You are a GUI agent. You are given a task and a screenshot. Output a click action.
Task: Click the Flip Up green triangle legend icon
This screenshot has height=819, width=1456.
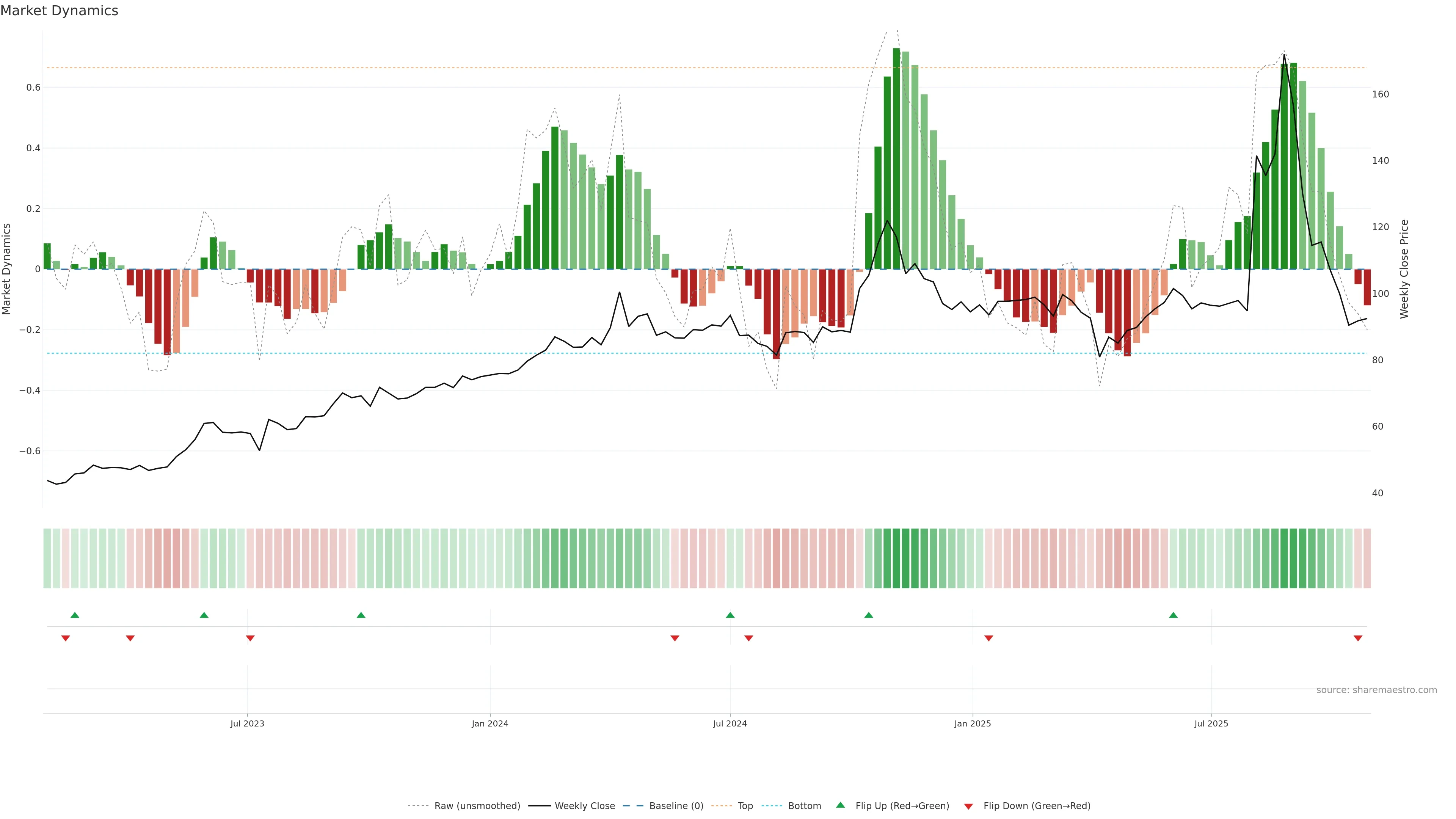pyautogui.click(x=840, y=805)
